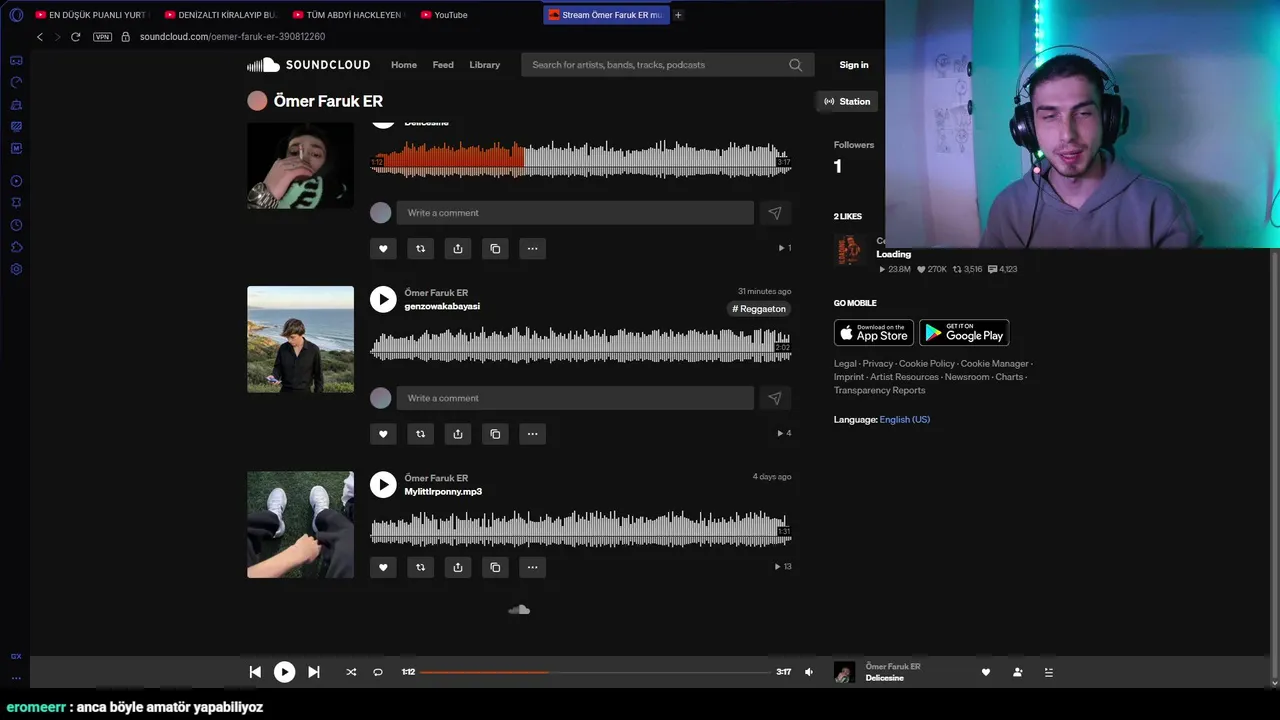Go back in browser history
The width and height of the screenshot is (1280, 720).
(x=40, y=37)
